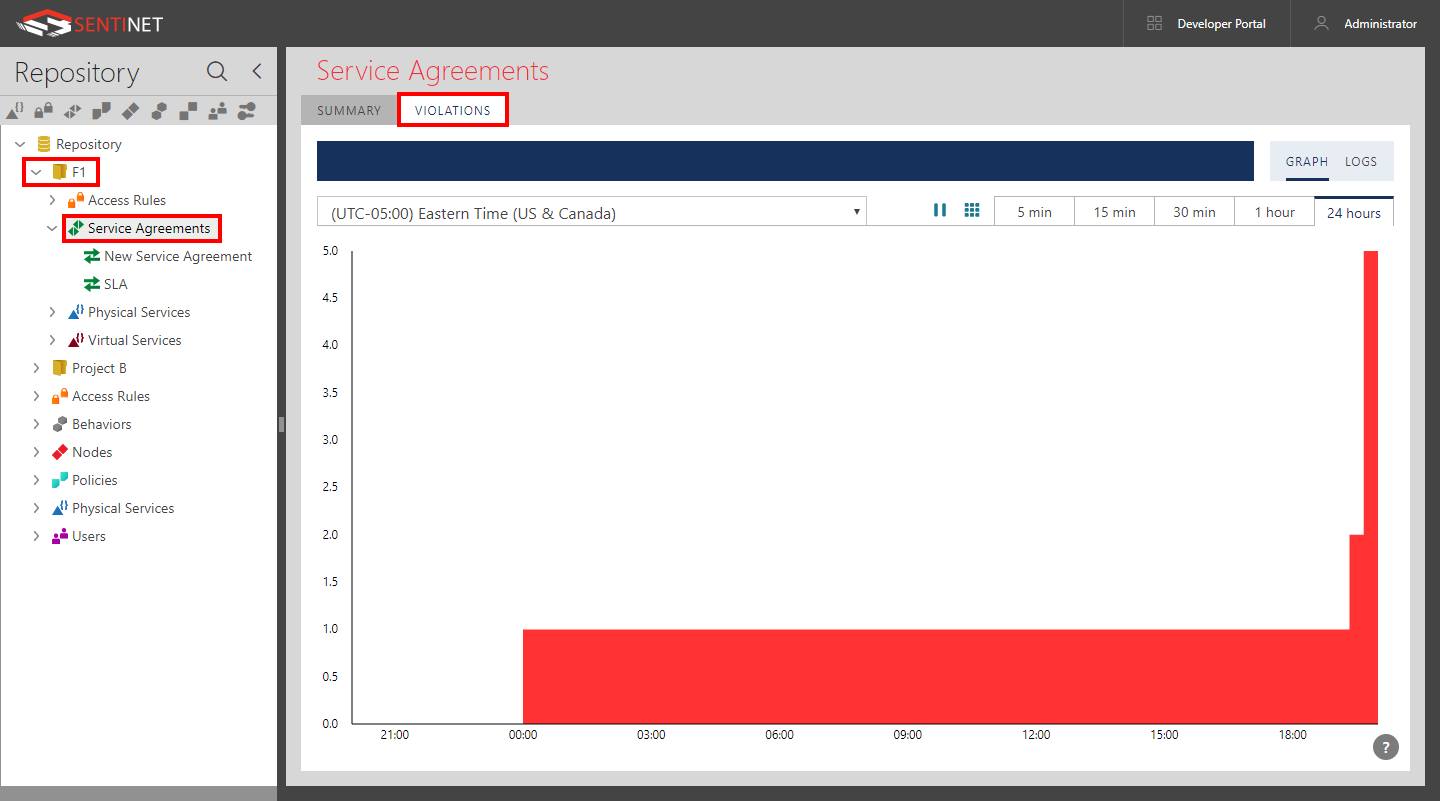The height and width of the screenshot is (801, 1440).
Task: Filter repository by access rules lock icon
Action: point(44,110)
